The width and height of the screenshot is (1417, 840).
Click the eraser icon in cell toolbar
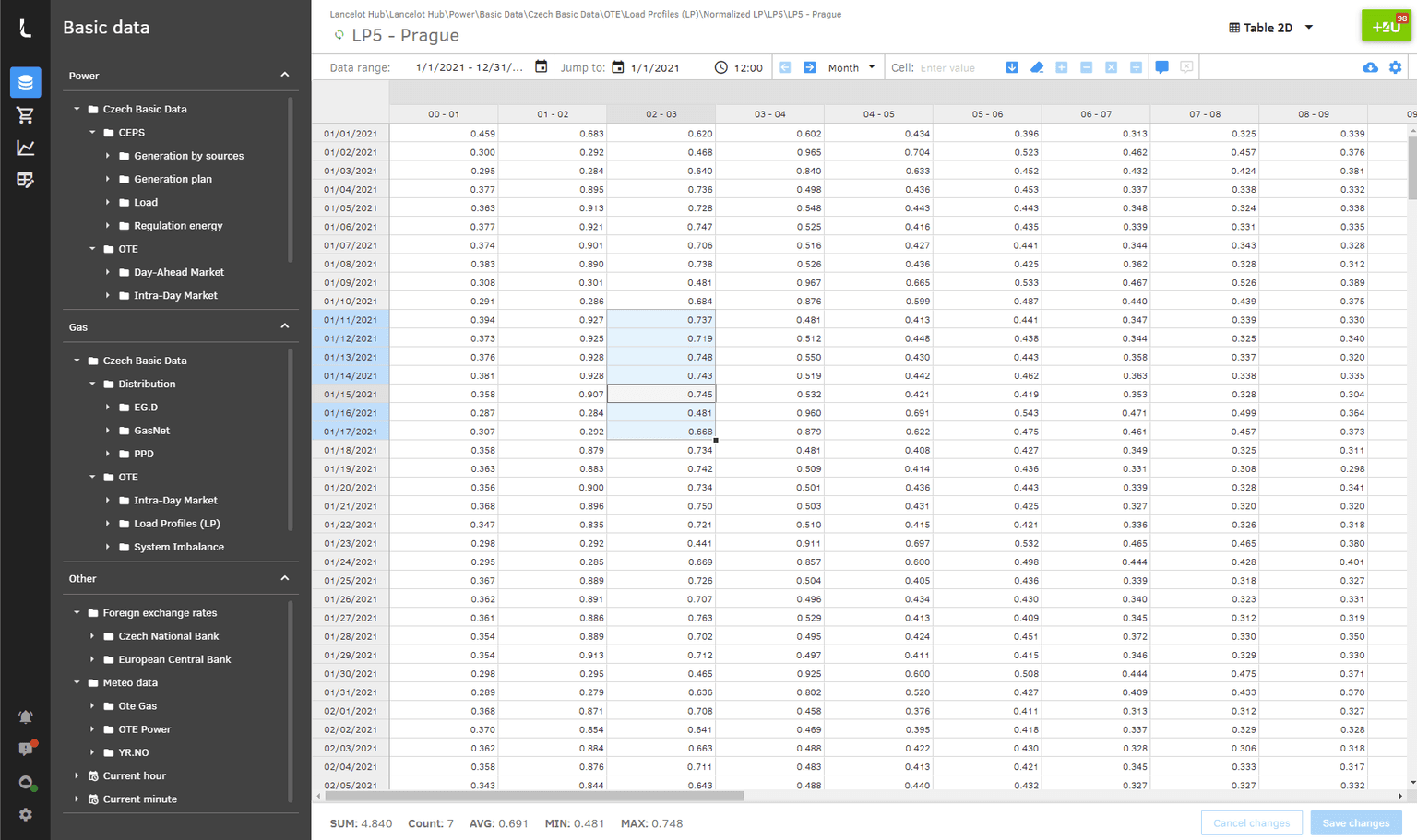point(1037,67)
